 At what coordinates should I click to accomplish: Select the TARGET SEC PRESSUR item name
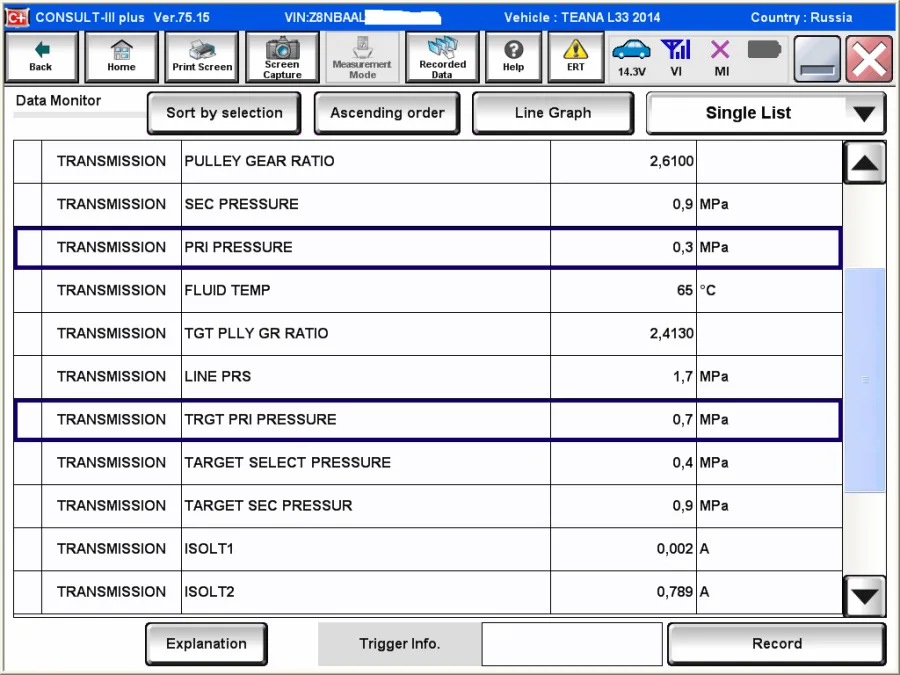click(x=269, y=506)
